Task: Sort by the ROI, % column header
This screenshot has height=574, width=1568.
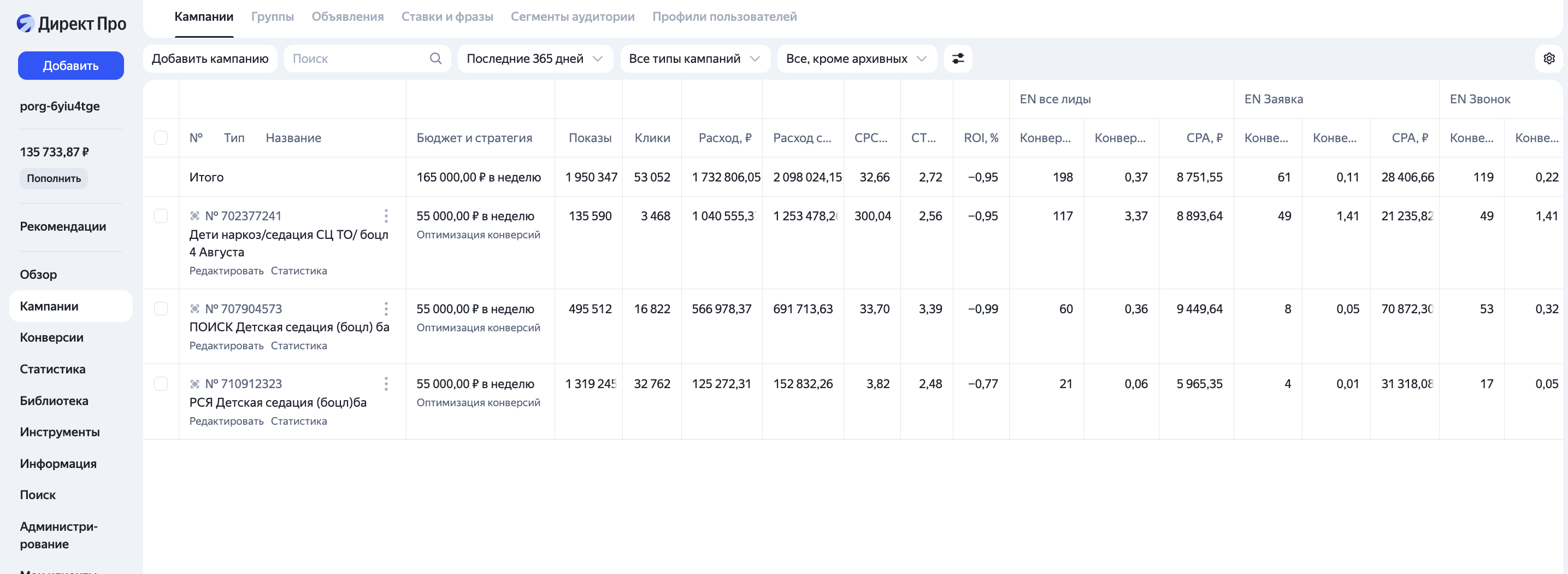Action: (981, 138)
